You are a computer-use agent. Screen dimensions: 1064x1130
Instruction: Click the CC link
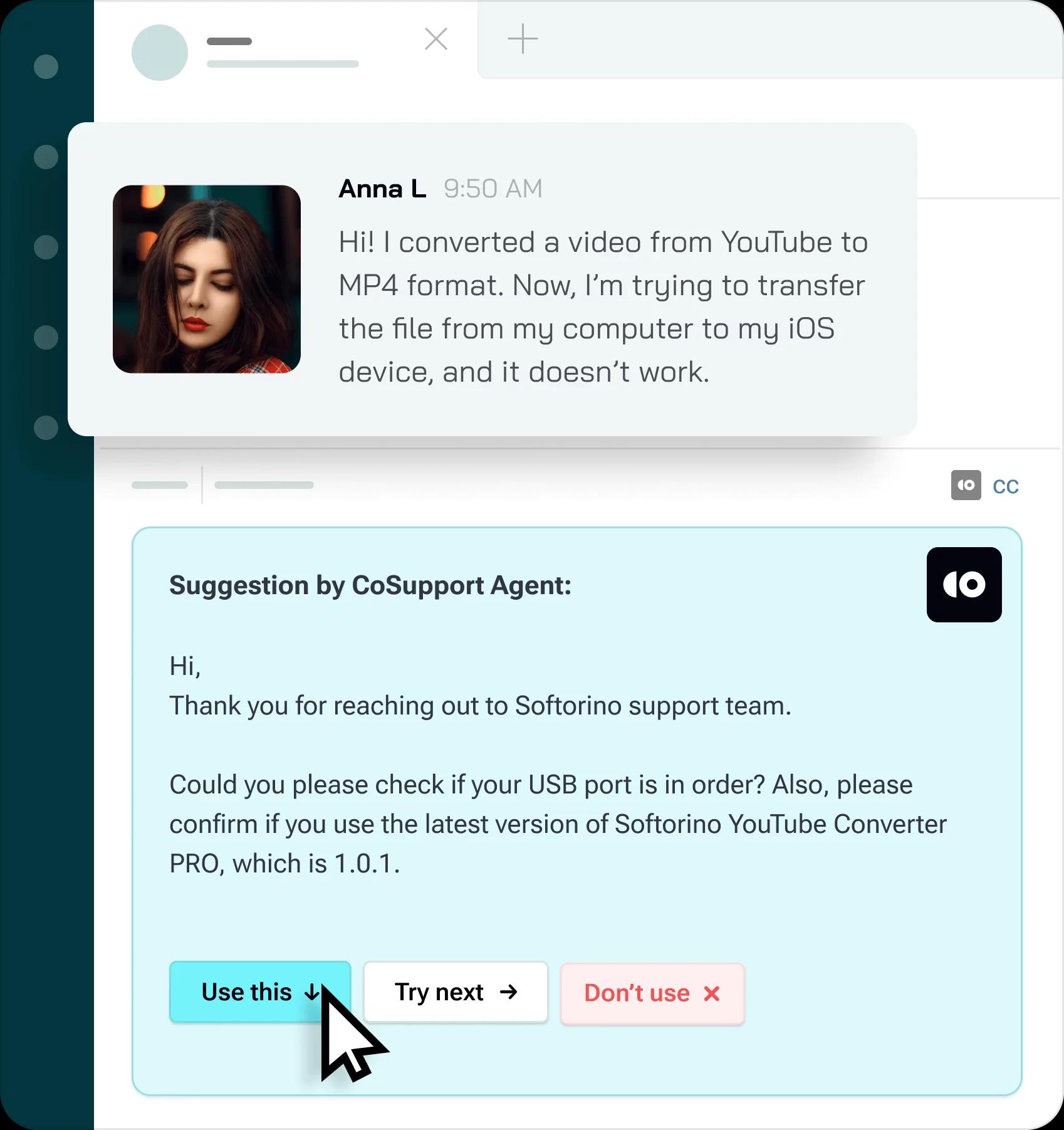(x=1006, y=486)
